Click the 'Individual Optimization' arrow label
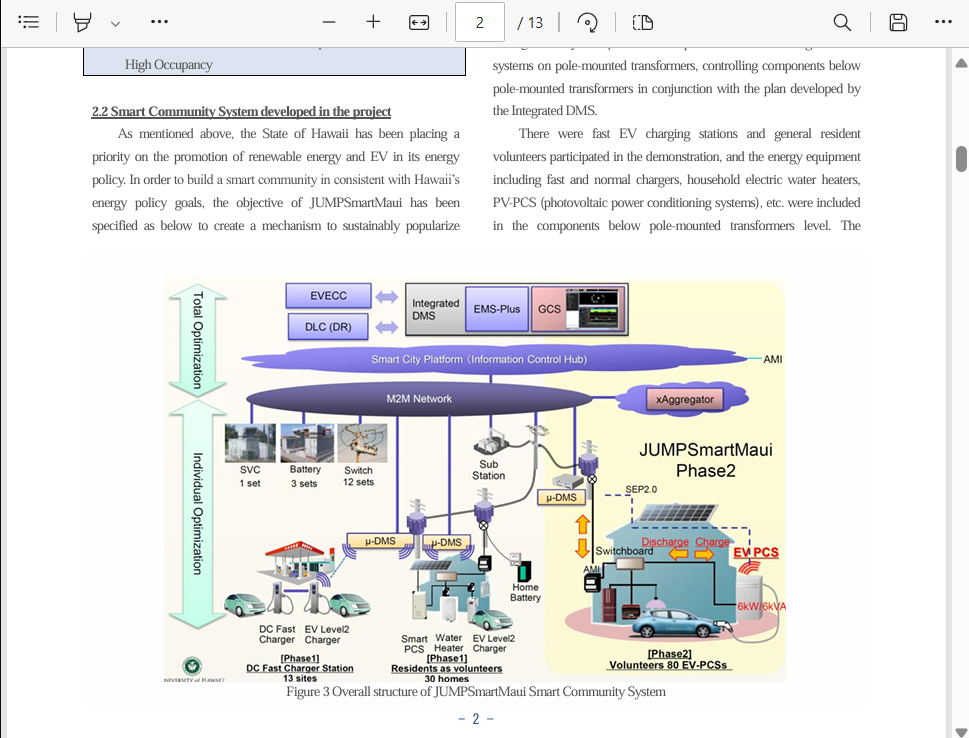This screenshot has height=738, width=969. pos(197,514)
